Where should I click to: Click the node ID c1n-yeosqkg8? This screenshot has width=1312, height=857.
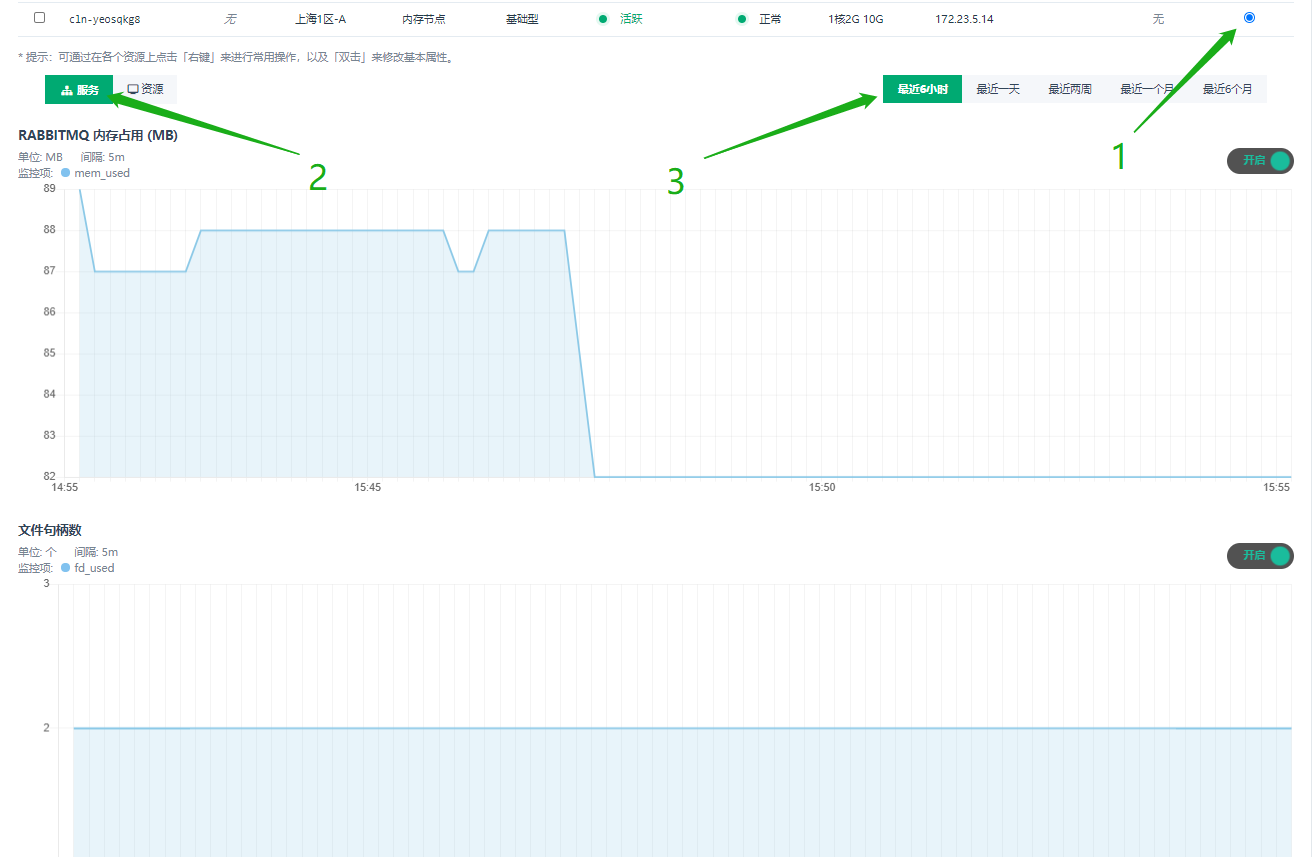105,19
